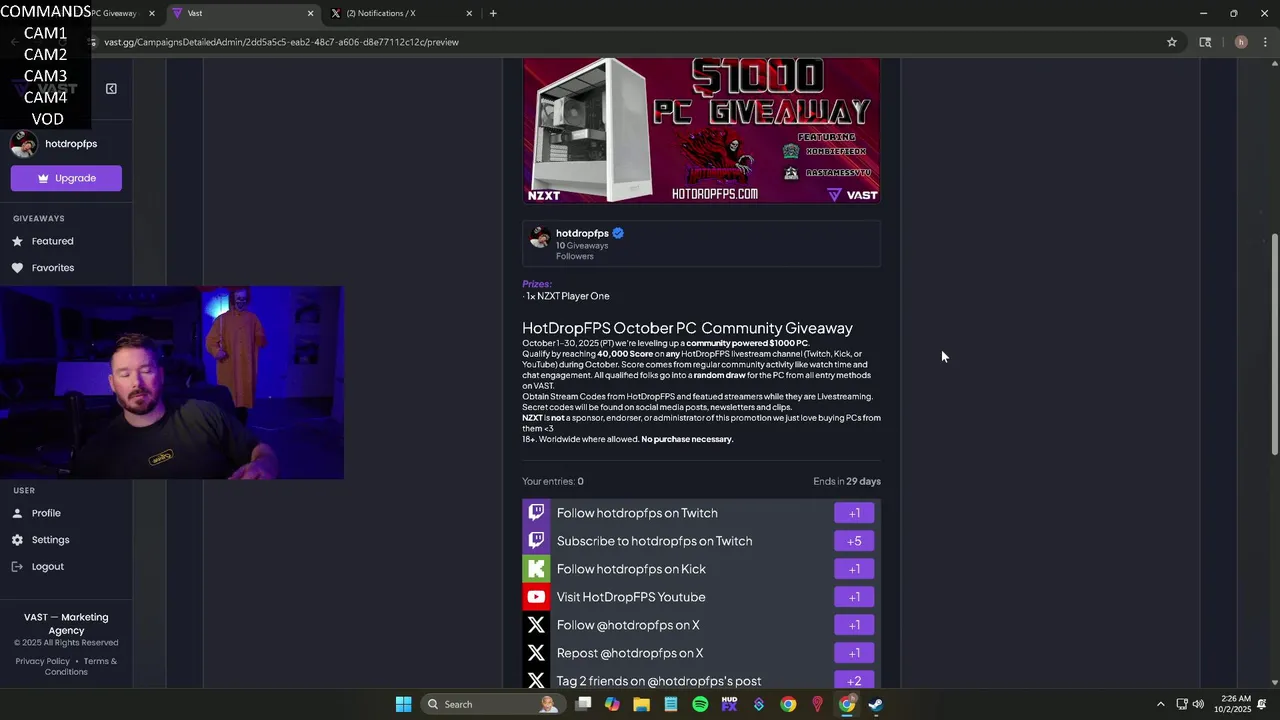
Task: Click the blue verified badge next to hotdropfps
Action: tap(618, 233)
